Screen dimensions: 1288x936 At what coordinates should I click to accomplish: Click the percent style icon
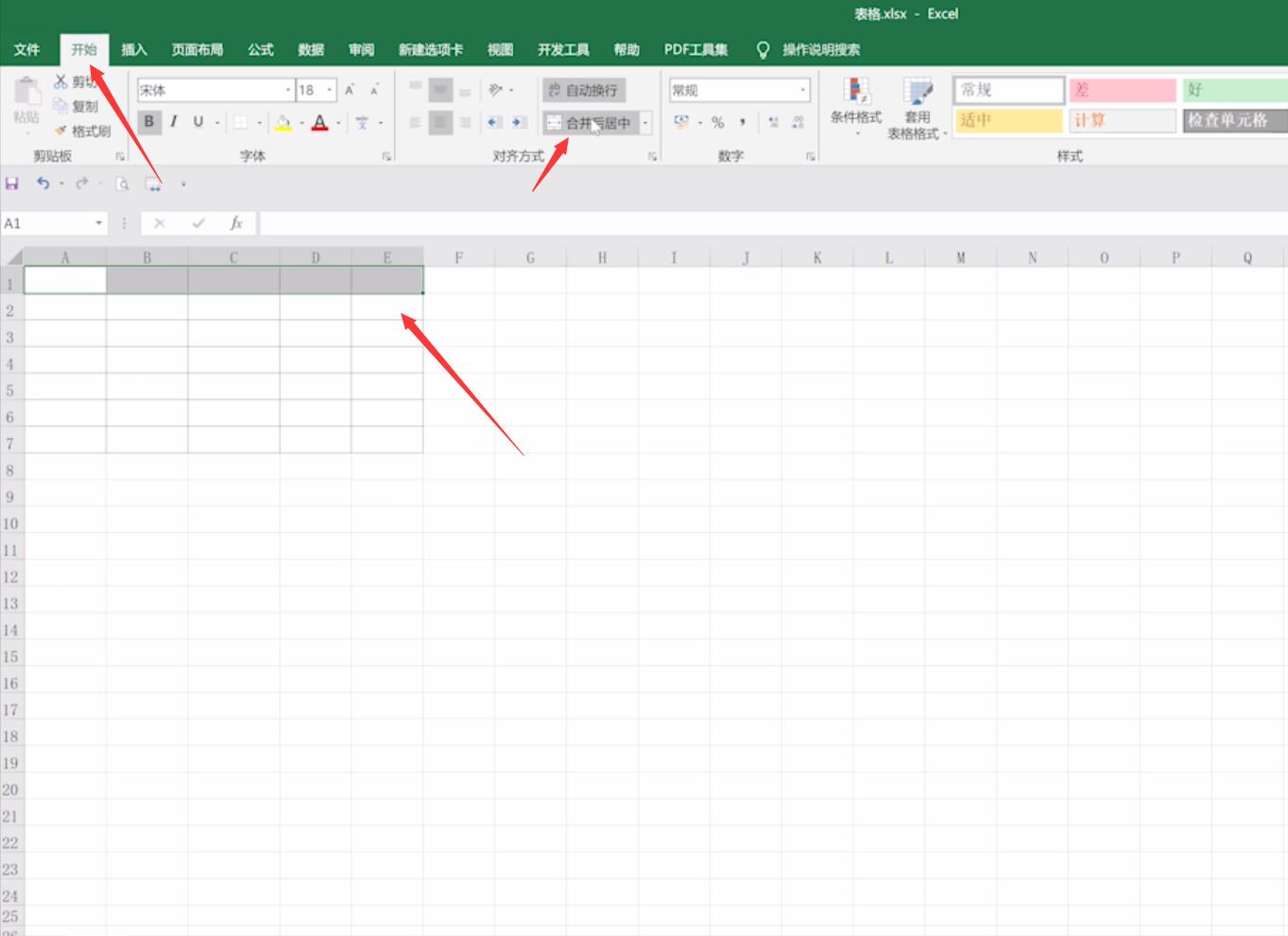pos(717,122)
